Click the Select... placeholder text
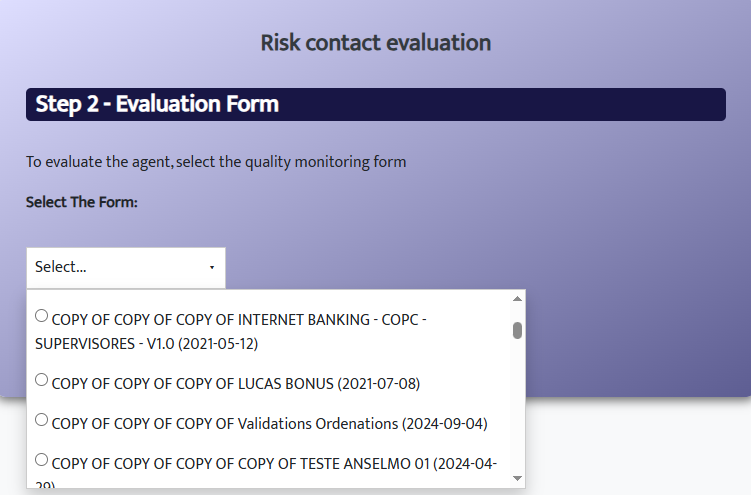 61,267
